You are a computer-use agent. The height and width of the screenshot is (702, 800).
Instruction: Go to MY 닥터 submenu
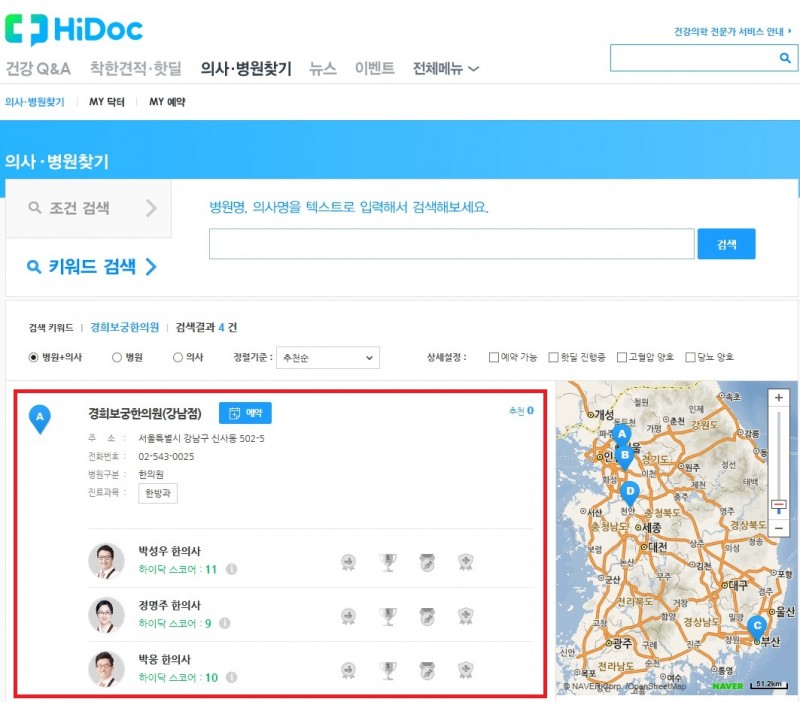pyautogui.click(x=107, y=102)
